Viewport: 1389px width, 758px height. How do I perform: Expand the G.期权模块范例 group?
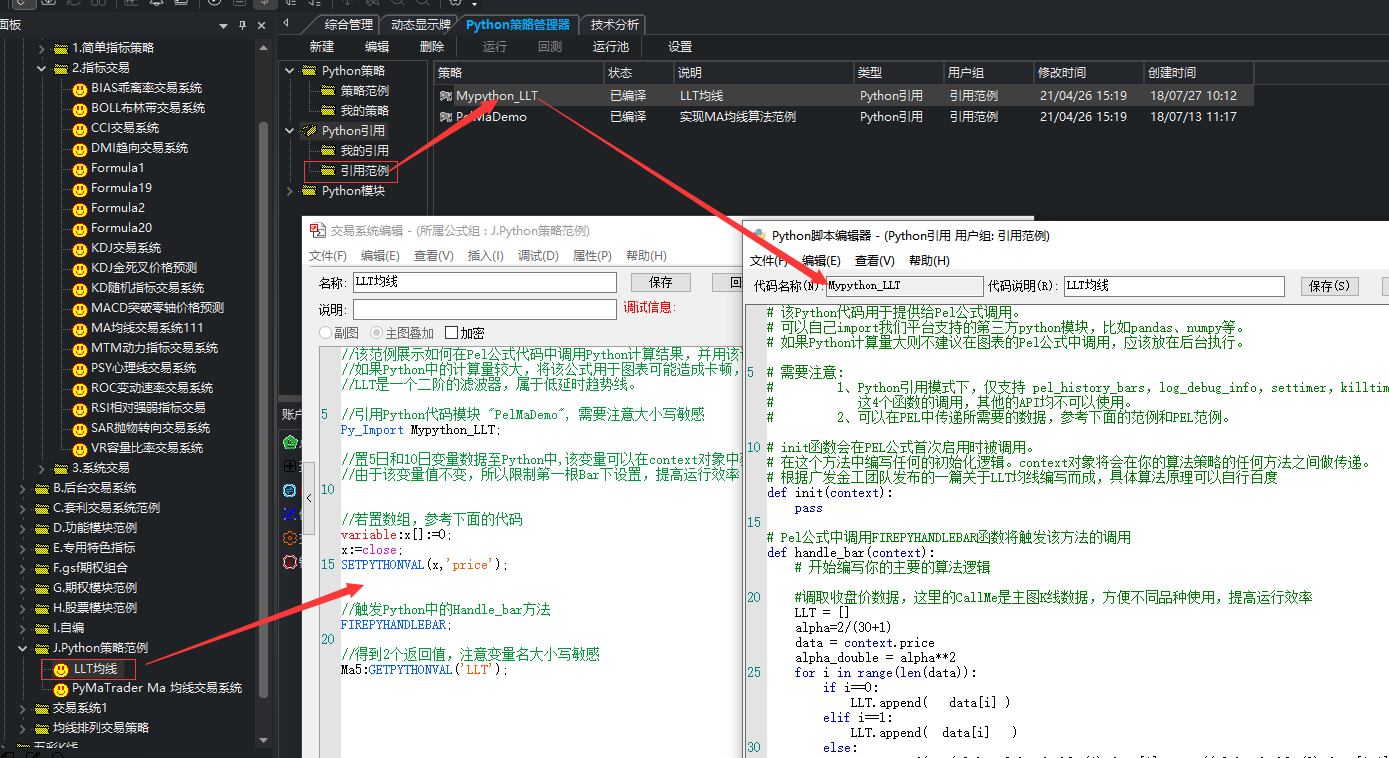tap(23, 588)
